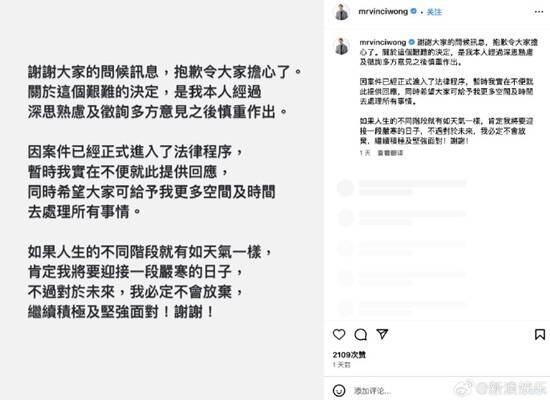Screen dimensions: 550x400
Task: Click the 1天 timestamp under caption
Action: tap(365, 153)
